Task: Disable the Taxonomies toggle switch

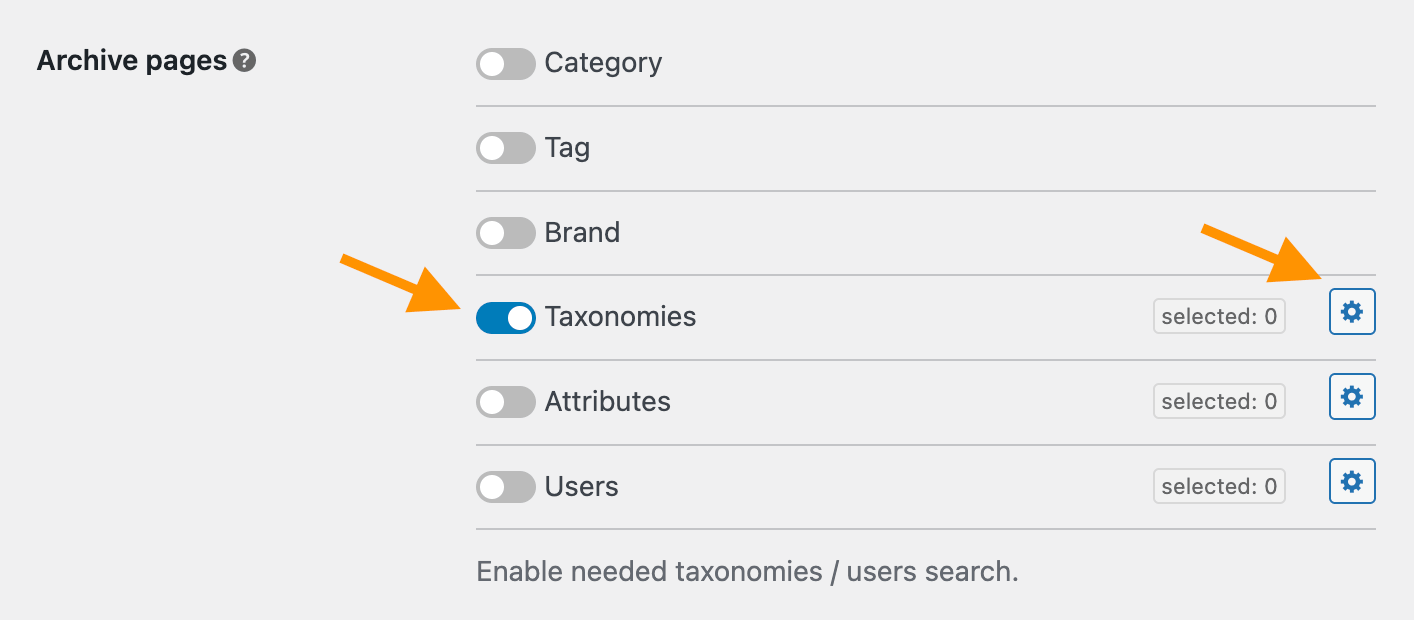Action: pos(506,318)
